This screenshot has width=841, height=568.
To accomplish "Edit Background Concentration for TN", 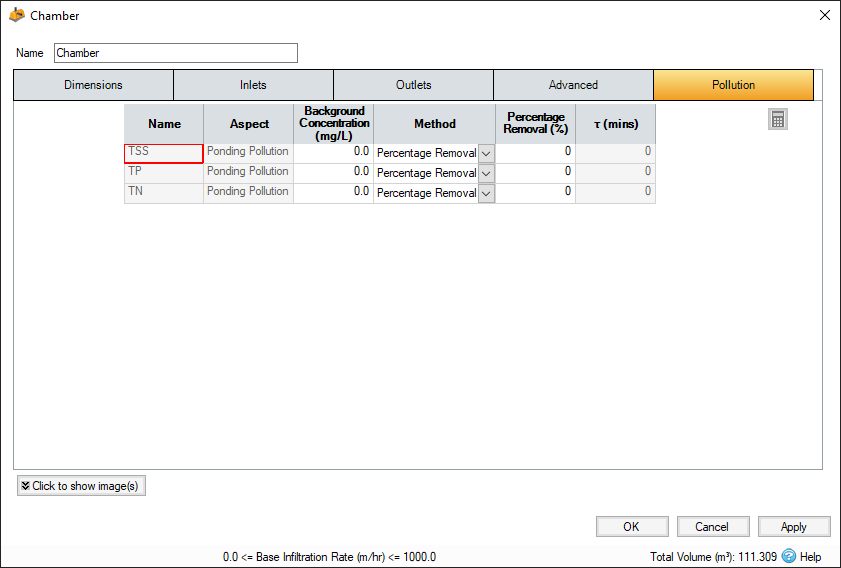I will point(333,193).
